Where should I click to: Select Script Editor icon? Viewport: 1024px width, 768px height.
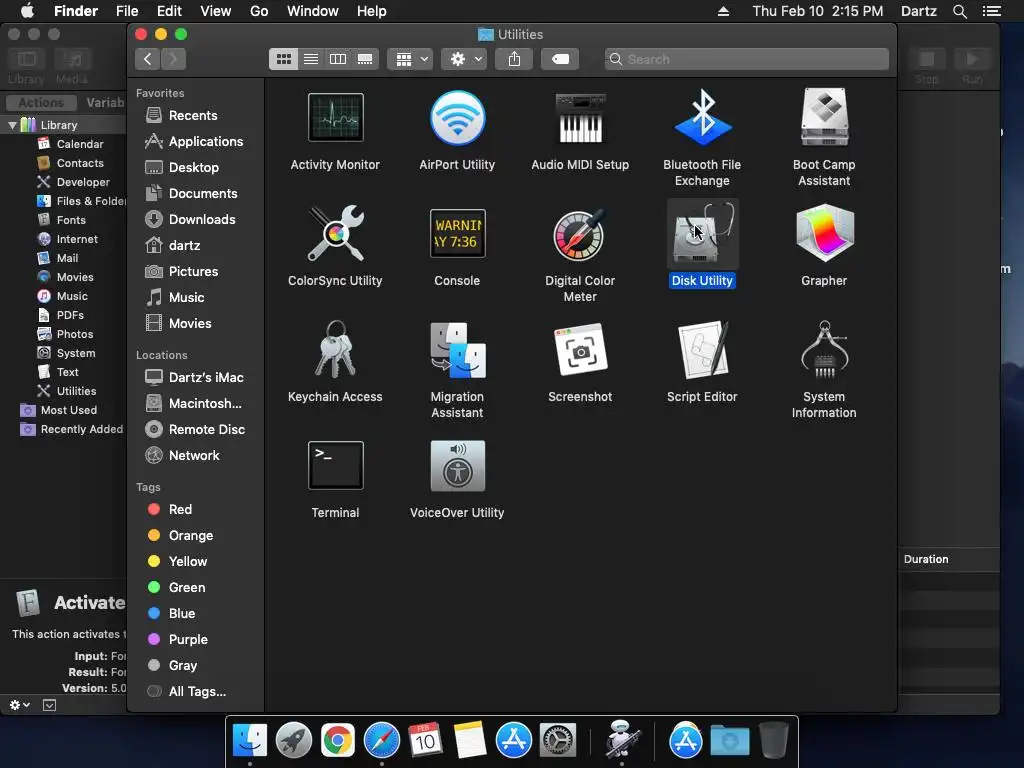click(702, 349)
